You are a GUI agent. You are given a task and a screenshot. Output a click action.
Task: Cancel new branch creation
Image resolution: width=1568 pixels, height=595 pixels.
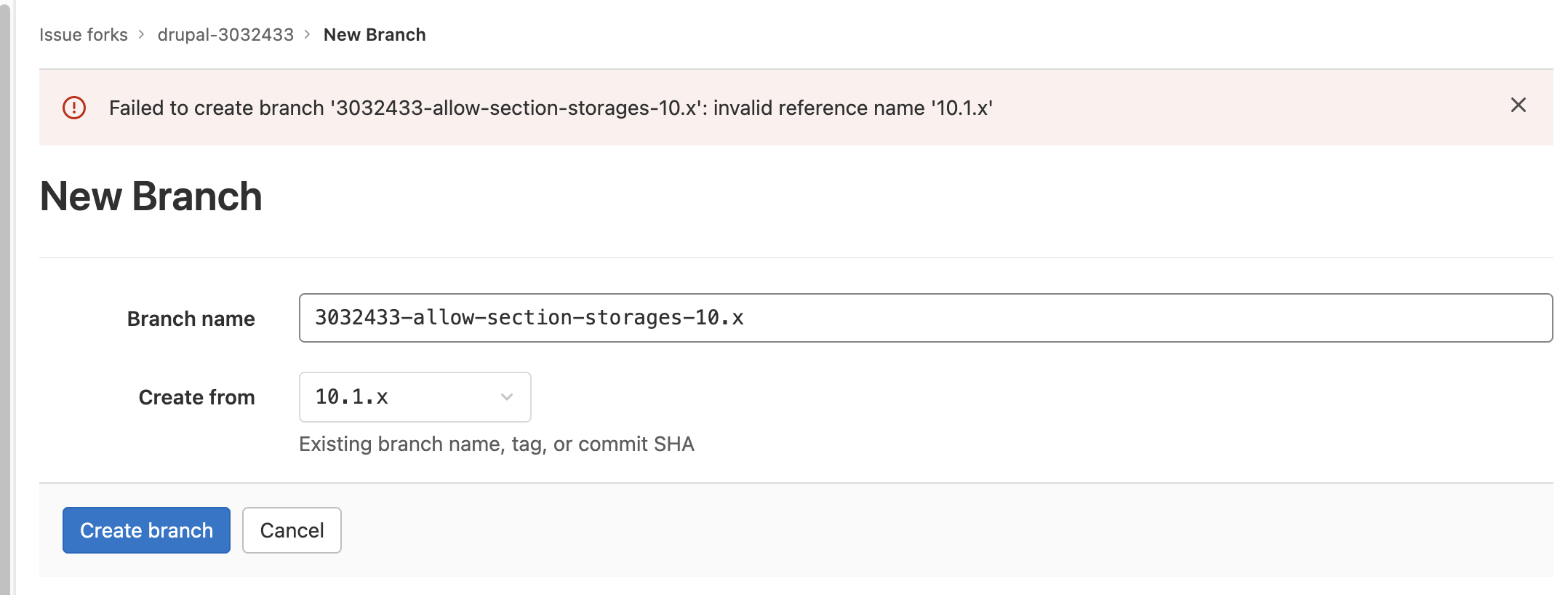[292, 530]
